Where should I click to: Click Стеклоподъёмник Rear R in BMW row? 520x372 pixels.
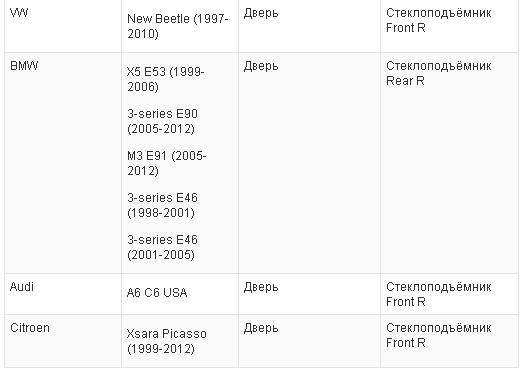439,73
